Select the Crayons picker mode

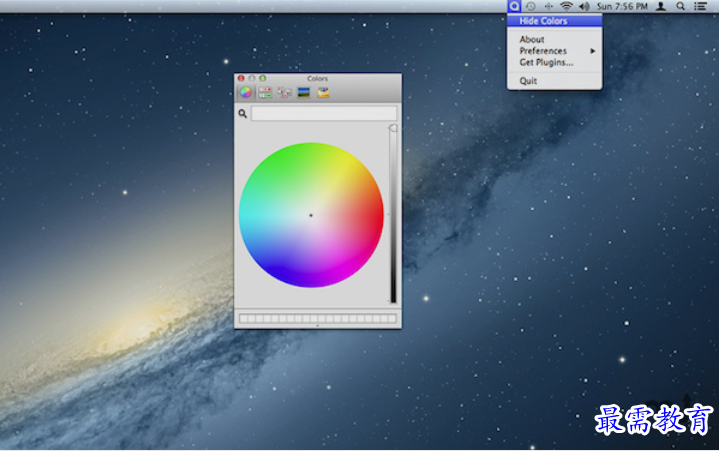(x=323, y=93)
